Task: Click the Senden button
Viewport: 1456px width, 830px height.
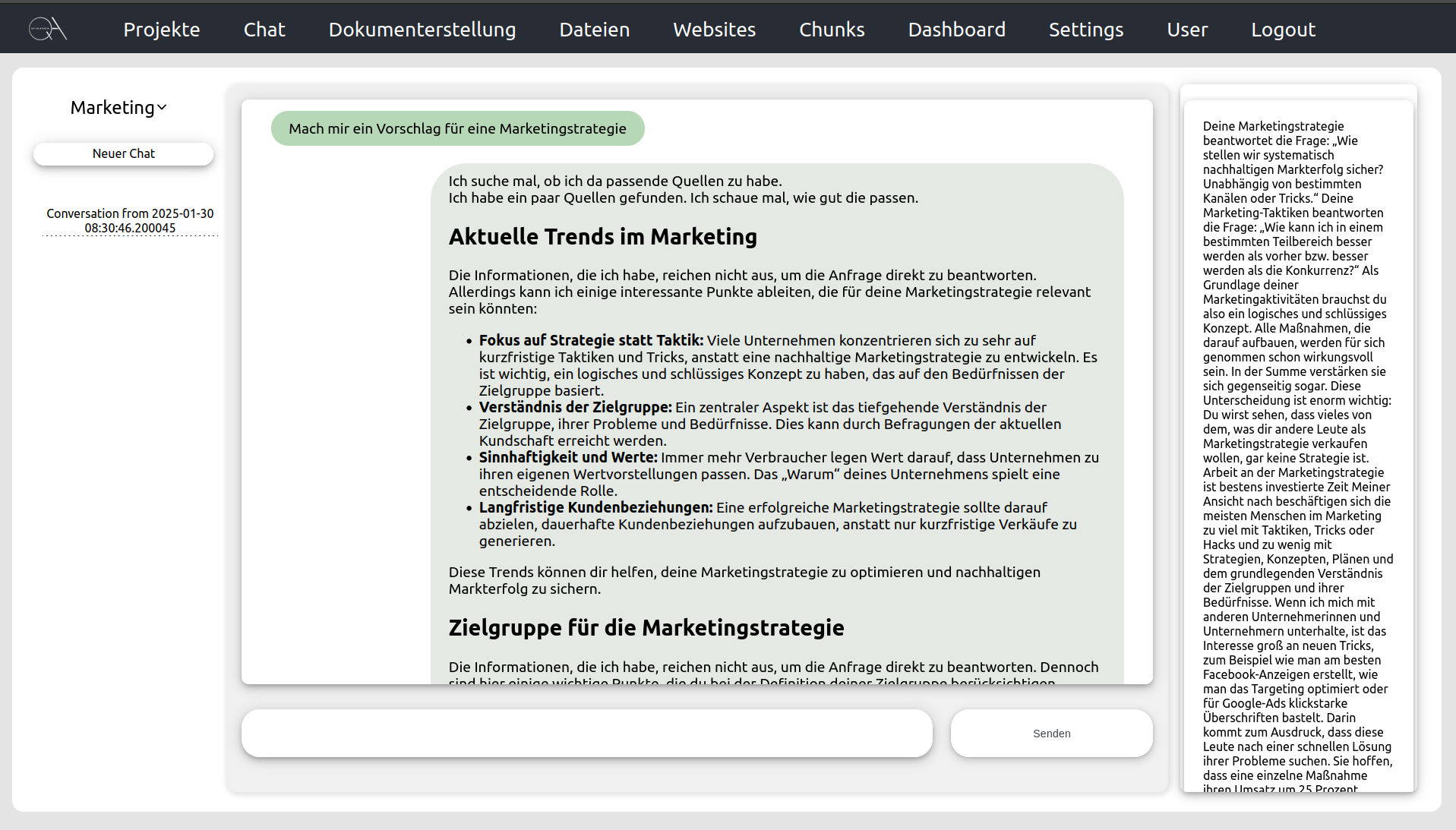Action: point(1051,733)
